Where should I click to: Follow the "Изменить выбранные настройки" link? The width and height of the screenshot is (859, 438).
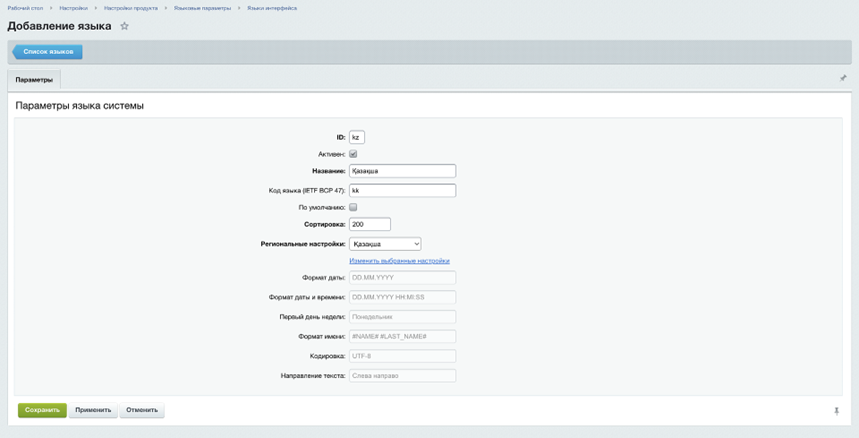399,261
